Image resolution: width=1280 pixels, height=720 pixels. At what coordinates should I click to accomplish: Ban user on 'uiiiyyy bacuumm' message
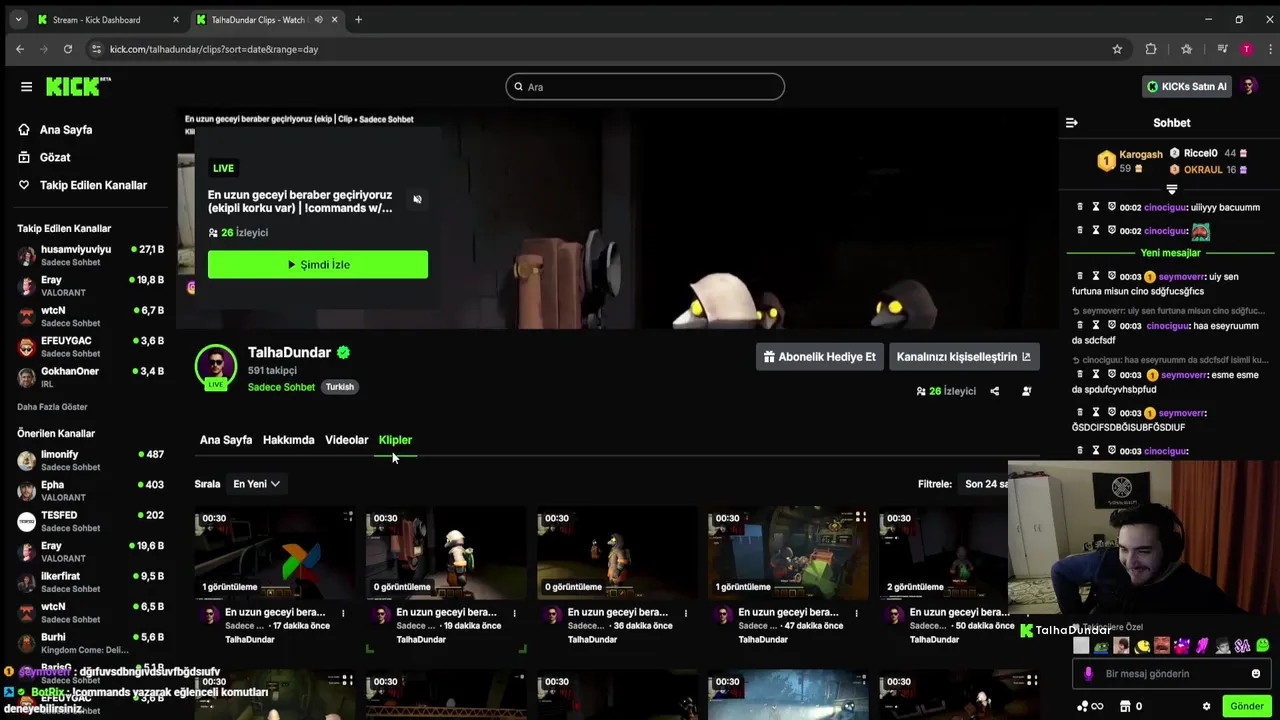[x=1111, y=207]
